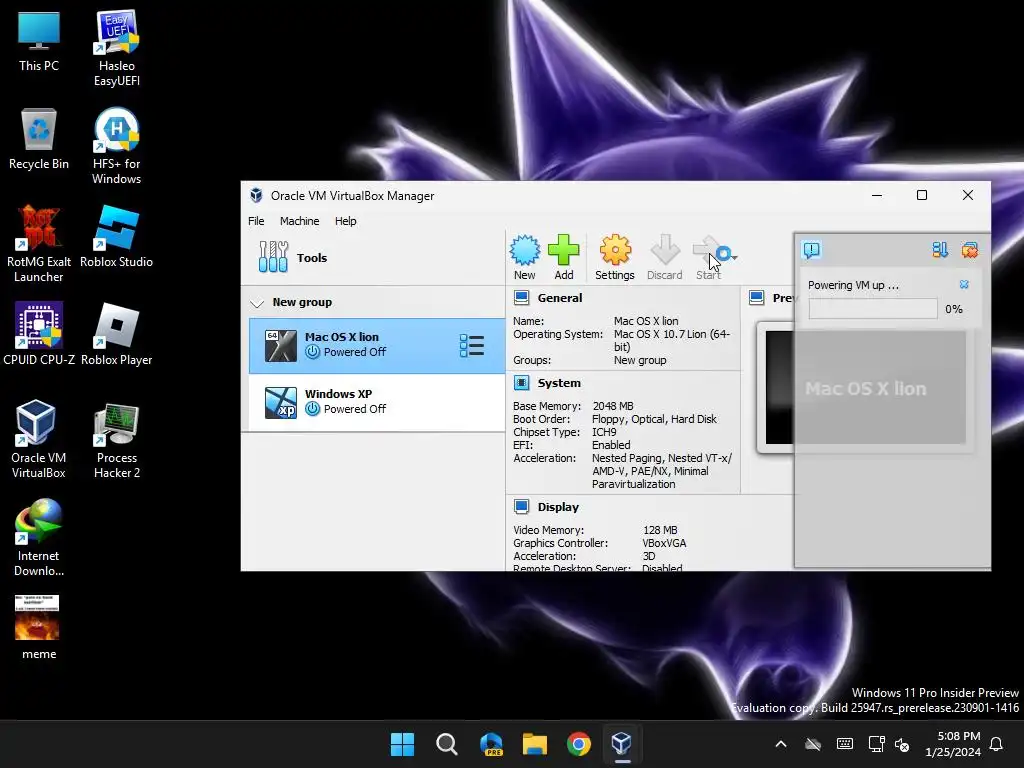Select Oracle VM VirtualBox desktop shortcut
1024x768 pixels.
[39, 440]
